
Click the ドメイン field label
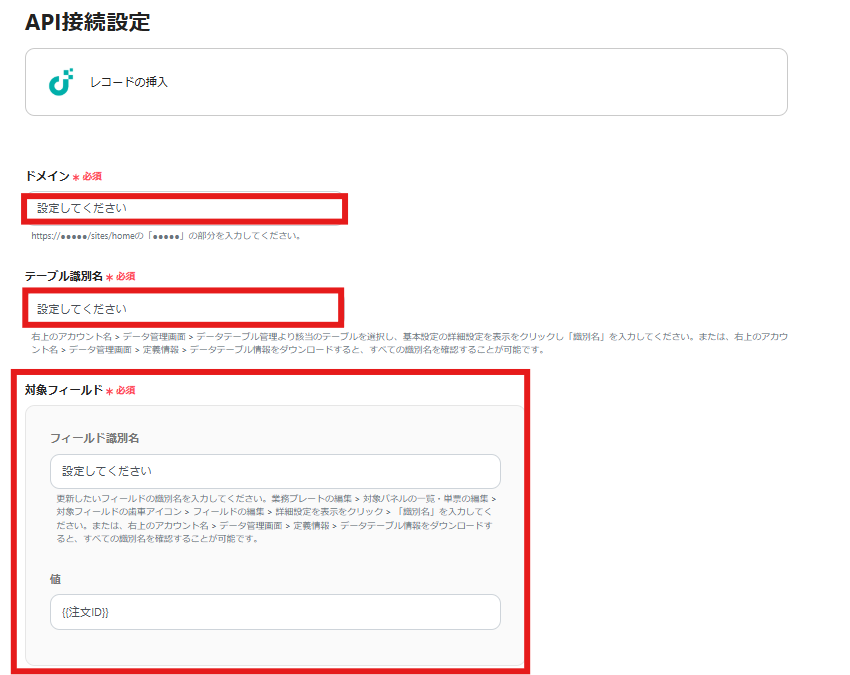[x=47, y=176]
